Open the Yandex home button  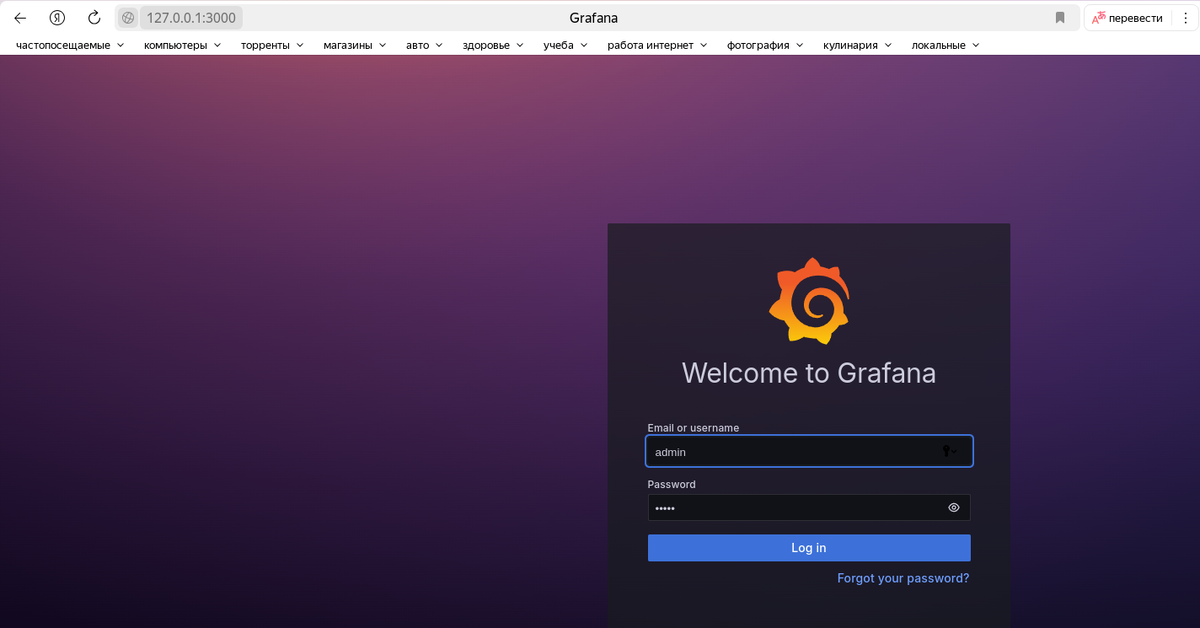click(57, 18)
